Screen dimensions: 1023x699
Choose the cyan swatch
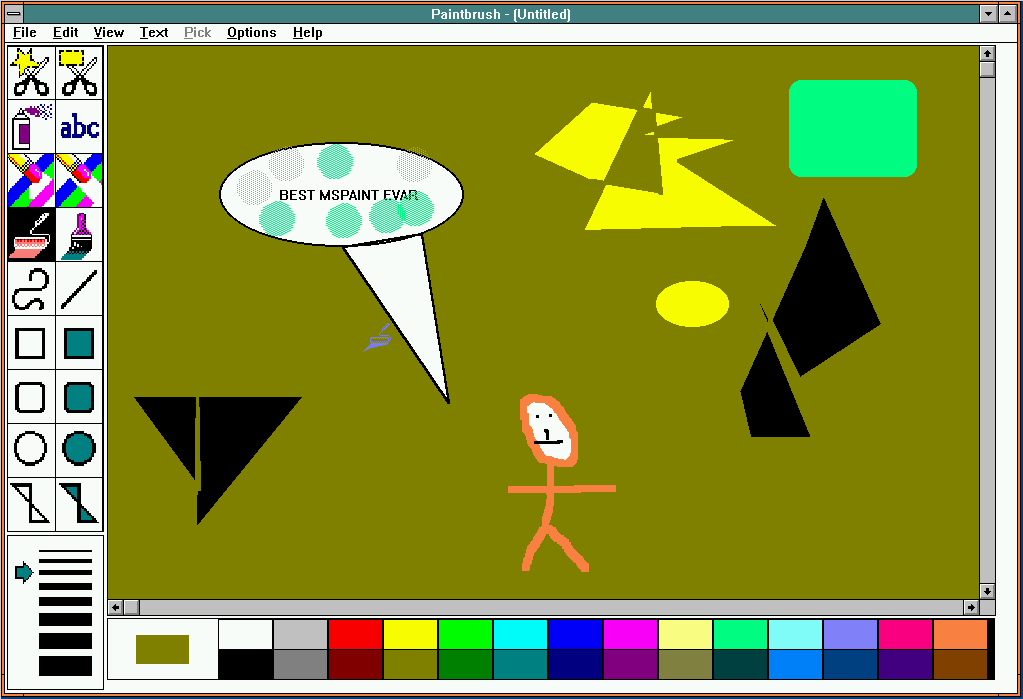[520, 634]
